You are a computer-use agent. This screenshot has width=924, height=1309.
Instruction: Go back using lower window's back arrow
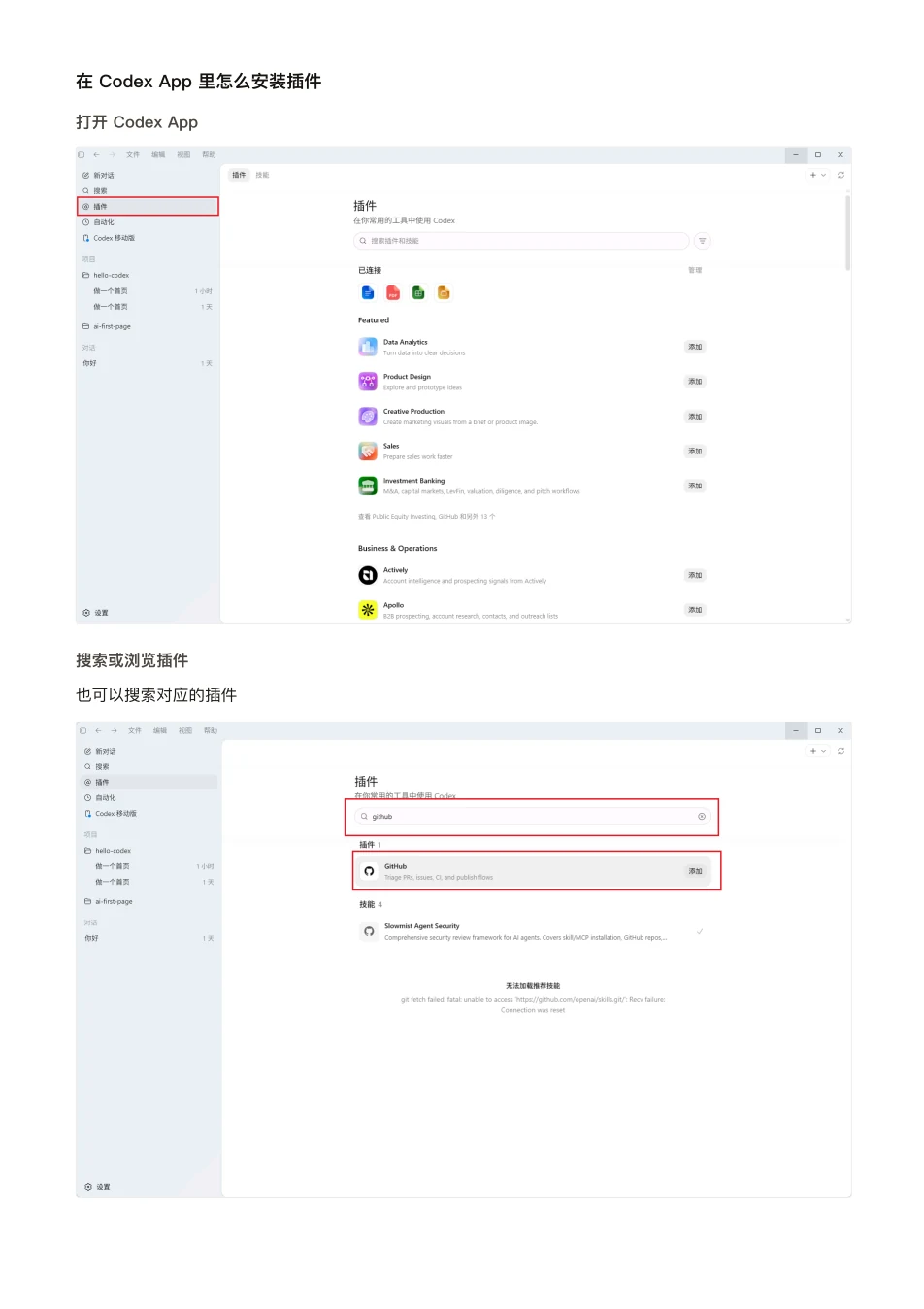(98, 730)
